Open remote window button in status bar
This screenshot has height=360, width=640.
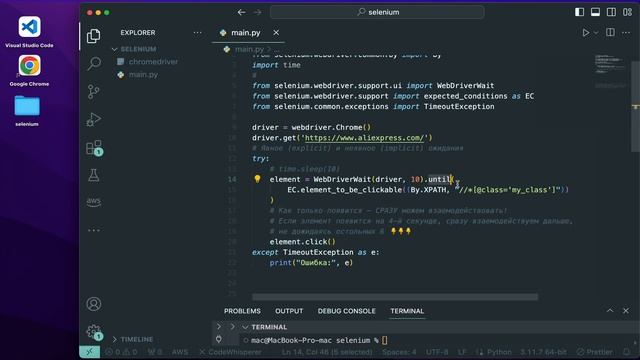(89, 352)
